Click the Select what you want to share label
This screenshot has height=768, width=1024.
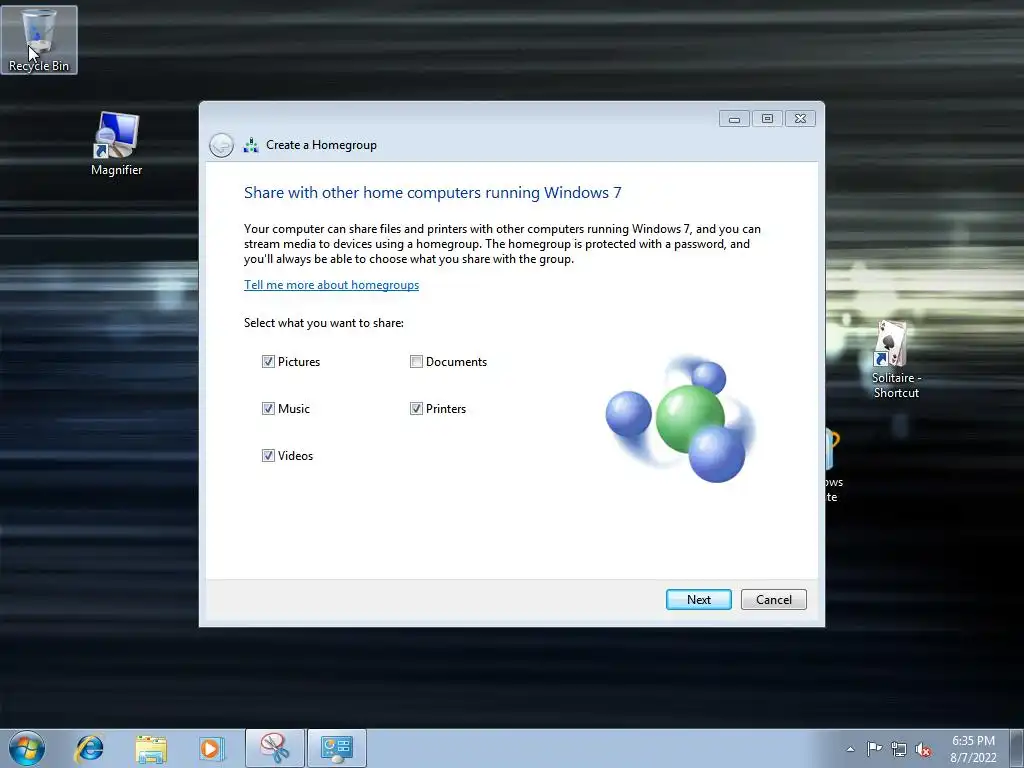point(324,323)
